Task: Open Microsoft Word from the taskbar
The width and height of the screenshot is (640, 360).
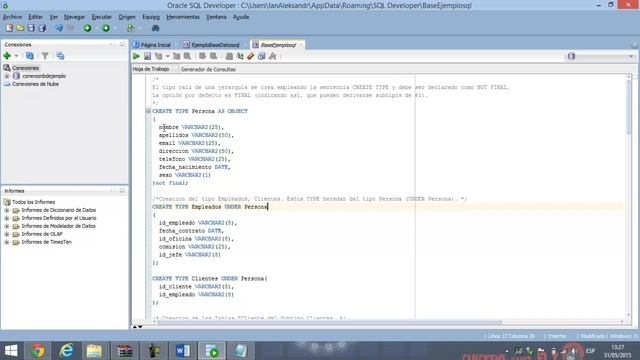Action: (x=183, y=351)
